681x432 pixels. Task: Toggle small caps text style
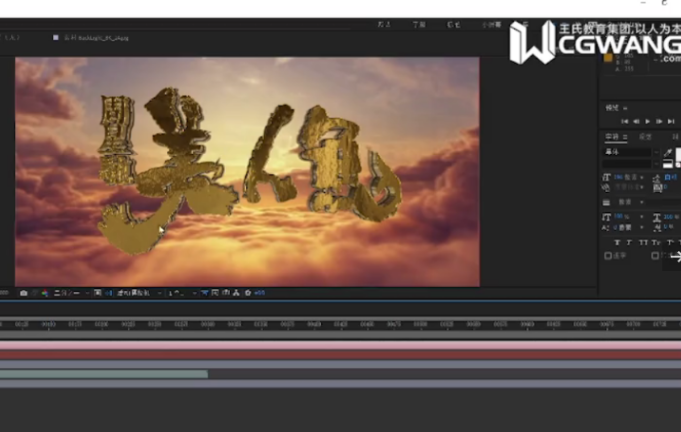[656, 242]
